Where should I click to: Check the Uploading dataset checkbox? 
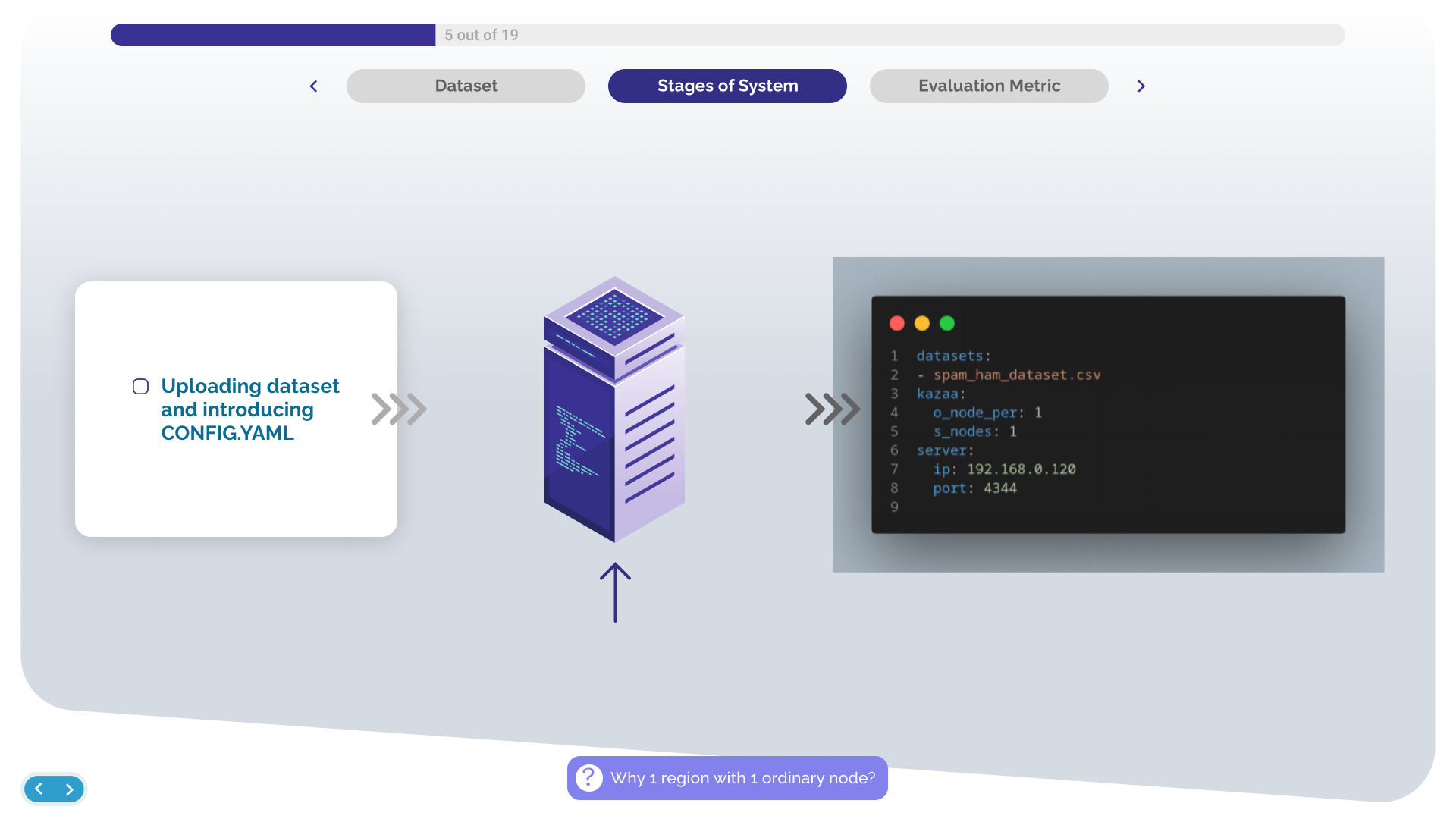click(x=140, y=387)
